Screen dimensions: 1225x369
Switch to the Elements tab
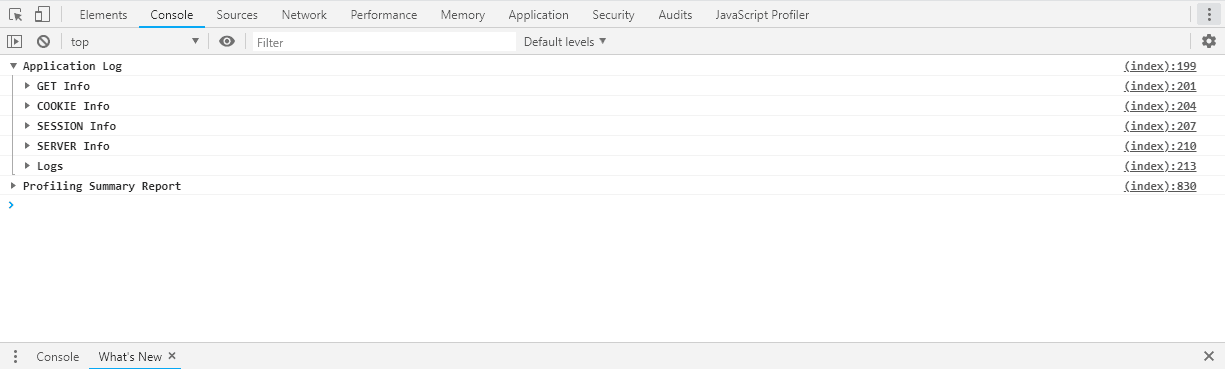[103, 15]
